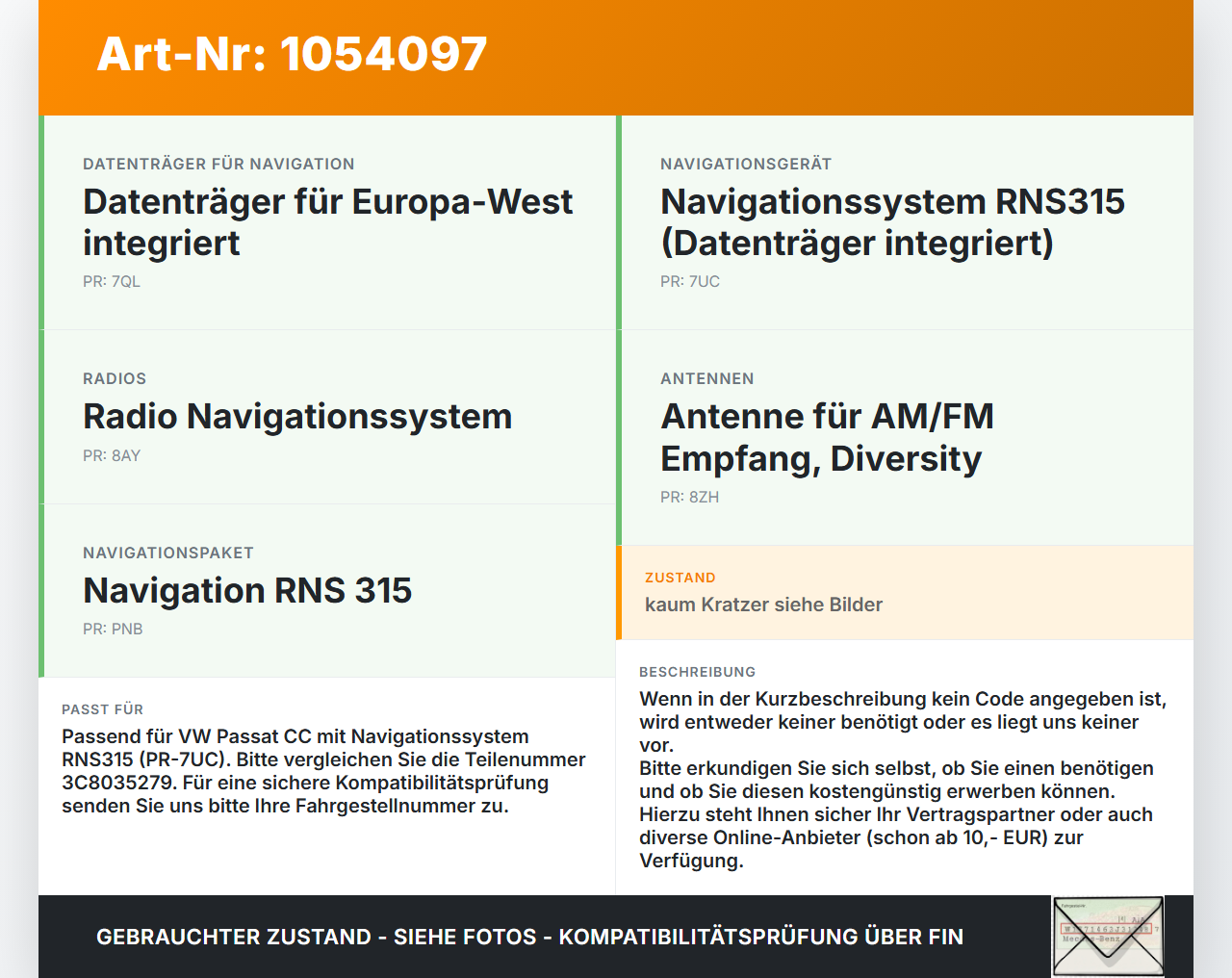Click the GEBRAUCHTER ZUSTAND footer banner text
The height and width of the screenshot is (978, 1232).
click(529, 937)
